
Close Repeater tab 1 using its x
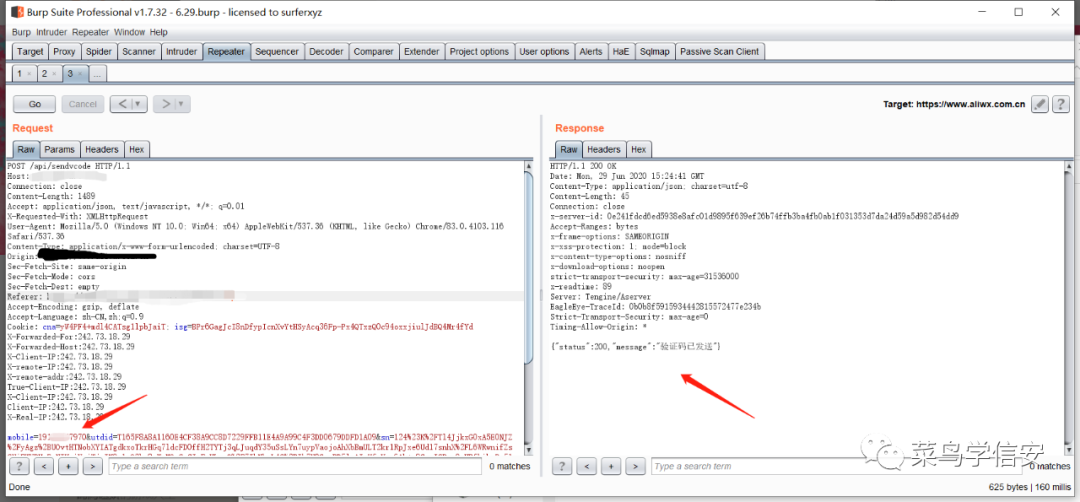[29, 74]
